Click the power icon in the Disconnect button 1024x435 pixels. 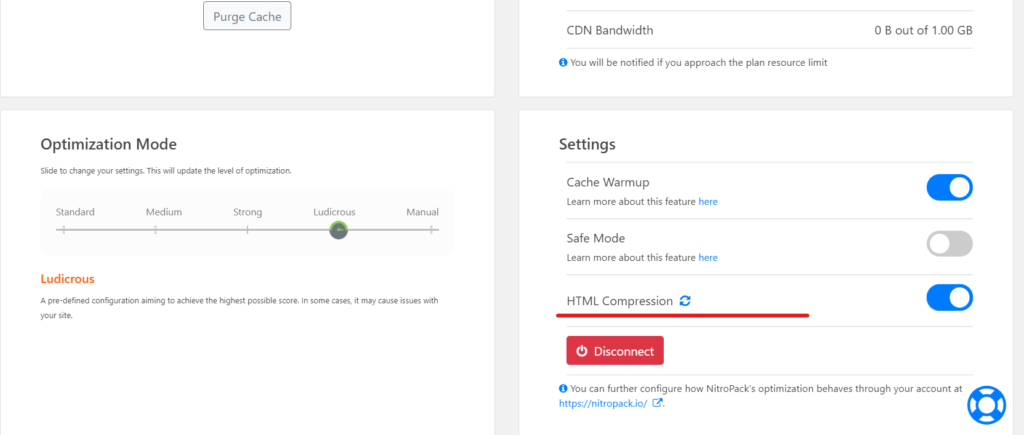pos(582,351)
